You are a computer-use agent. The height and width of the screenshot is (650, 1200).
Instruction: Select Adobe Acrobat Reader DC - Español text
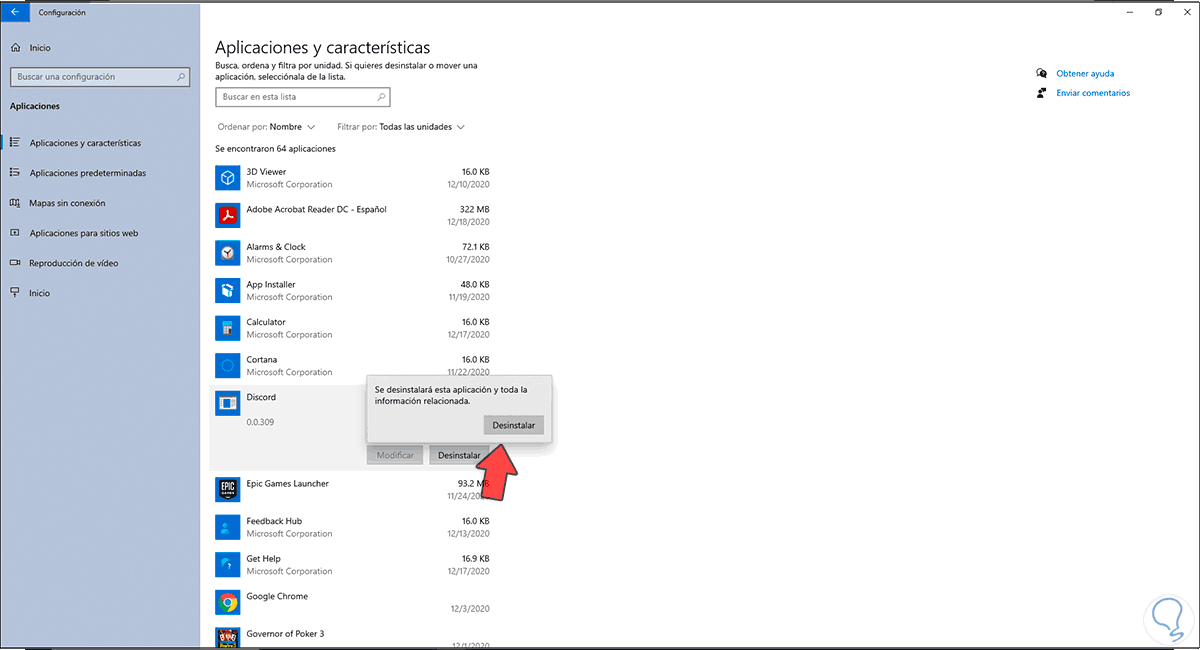(x=316, y=209)
